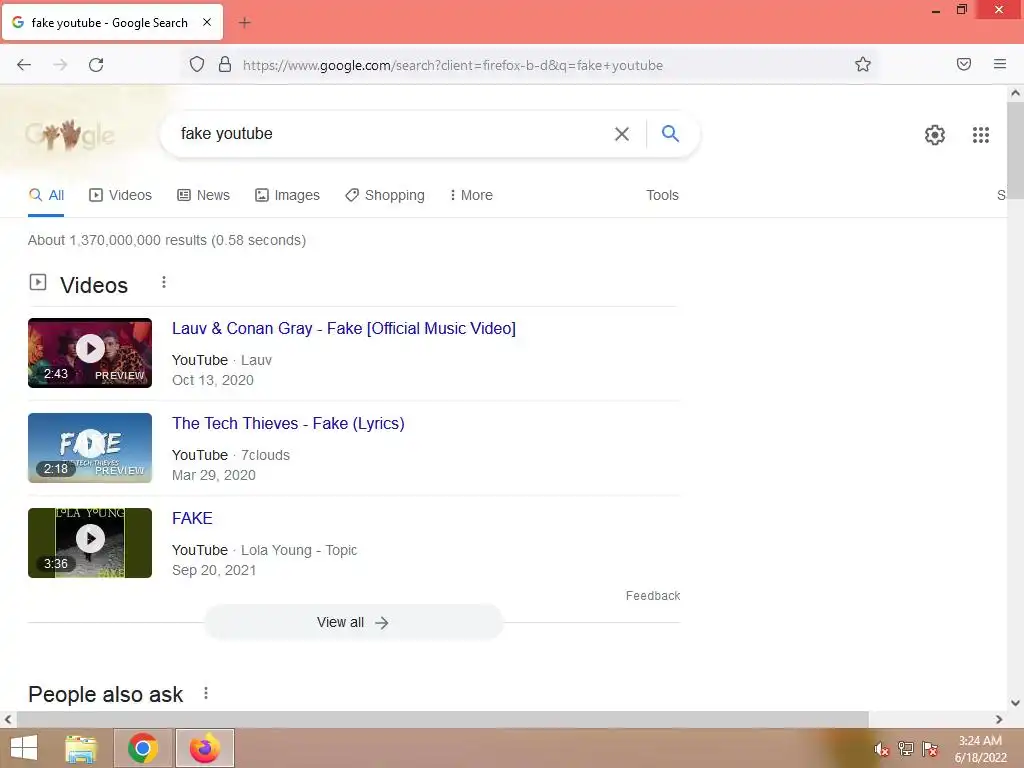This screenshot has width=1024, height=768.
Task: Click the 'About 1,370,000,000 results' text
Action: 167,240
